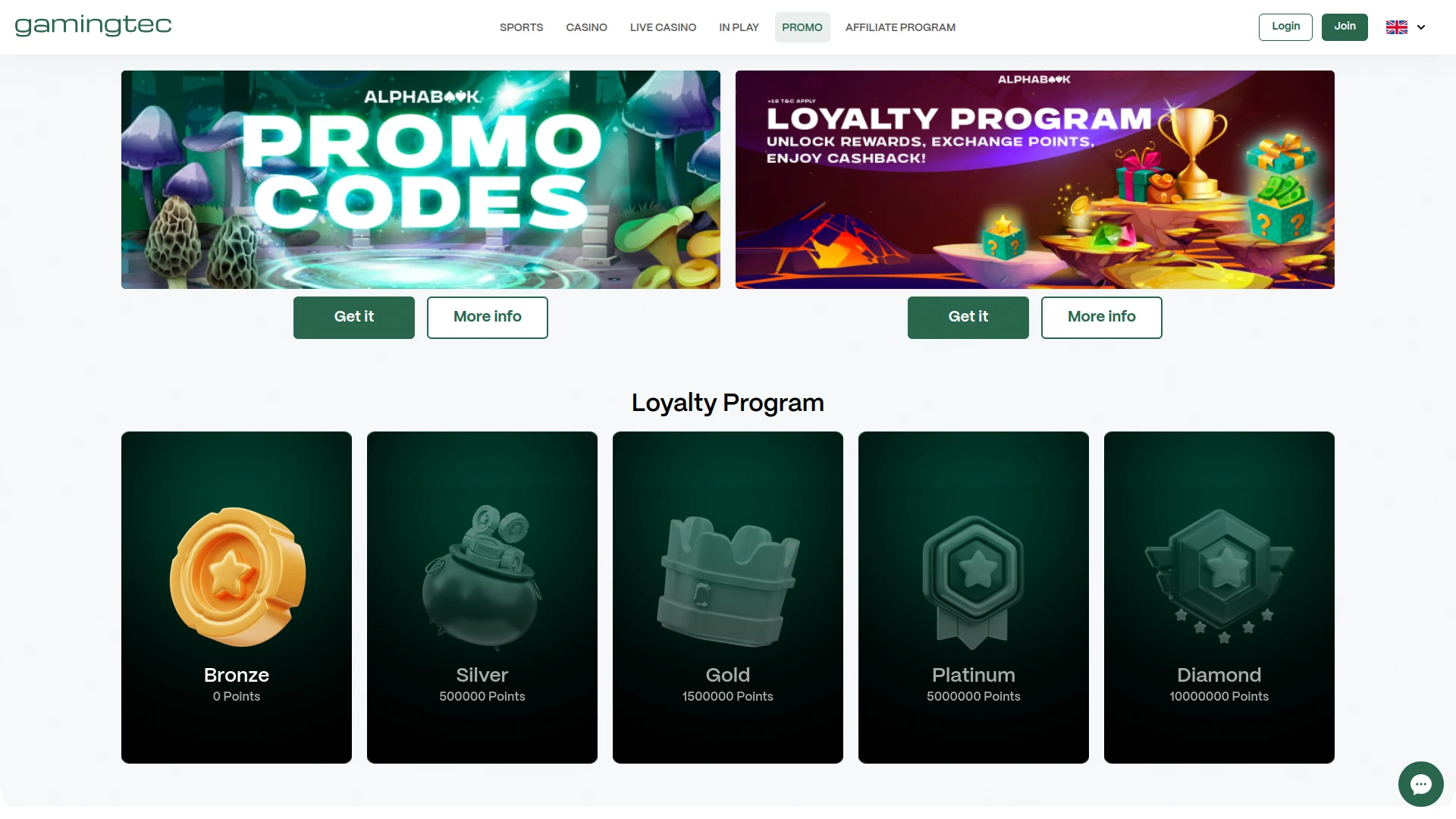Switch to the Promo tab
1456x819 pixels.
[802, 27]
